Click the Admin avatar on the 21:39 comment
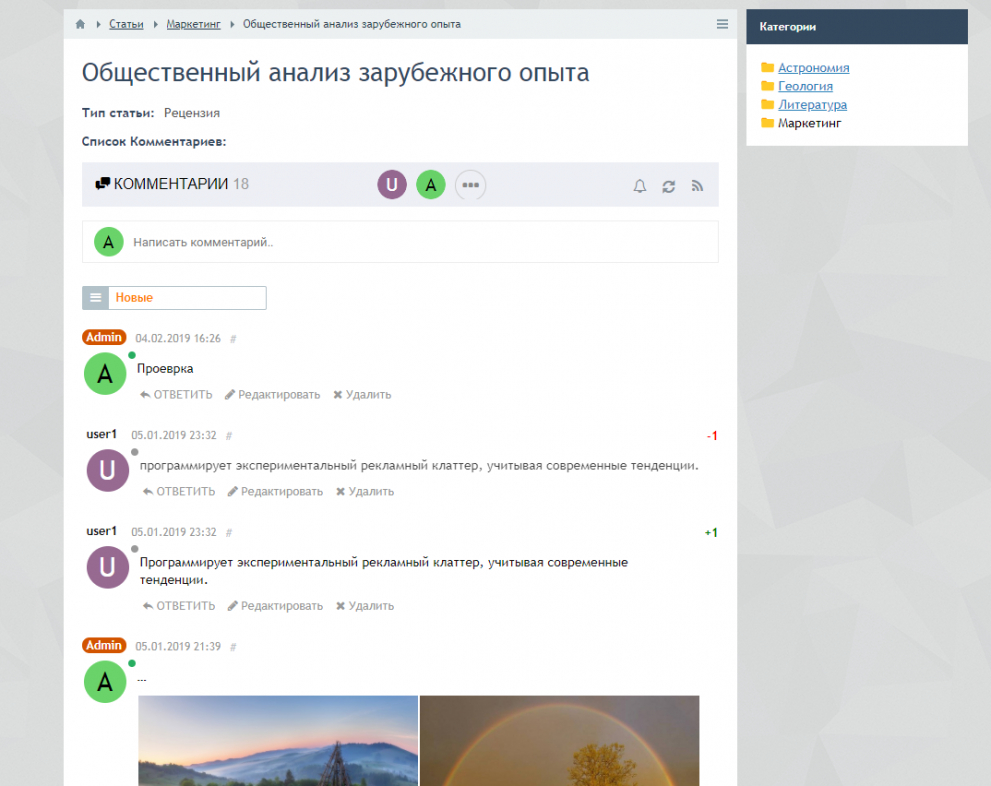Viewport: 991px width, 786px height. 105,682
